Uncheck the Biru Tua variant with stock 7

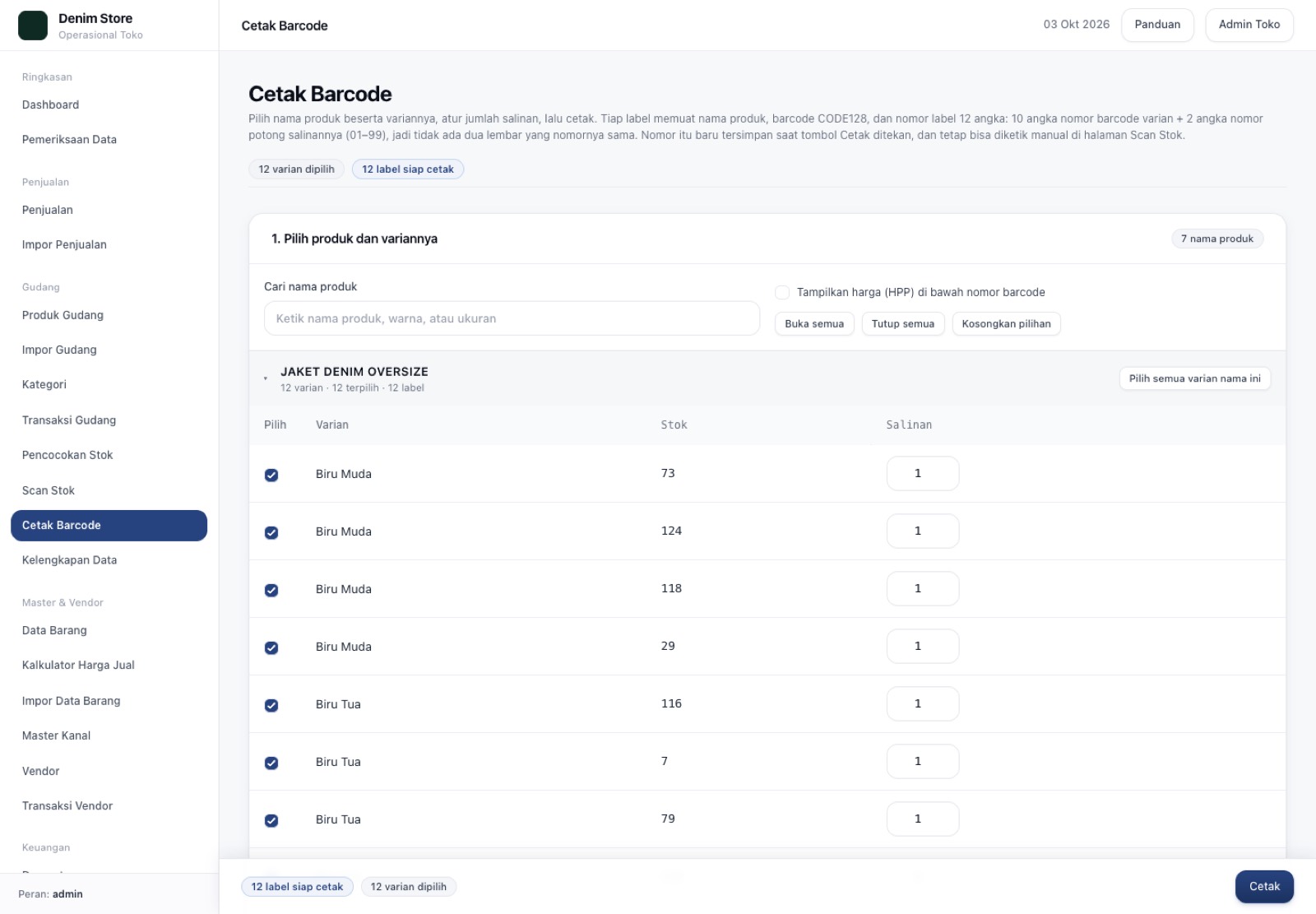click(x=271, y=763)
